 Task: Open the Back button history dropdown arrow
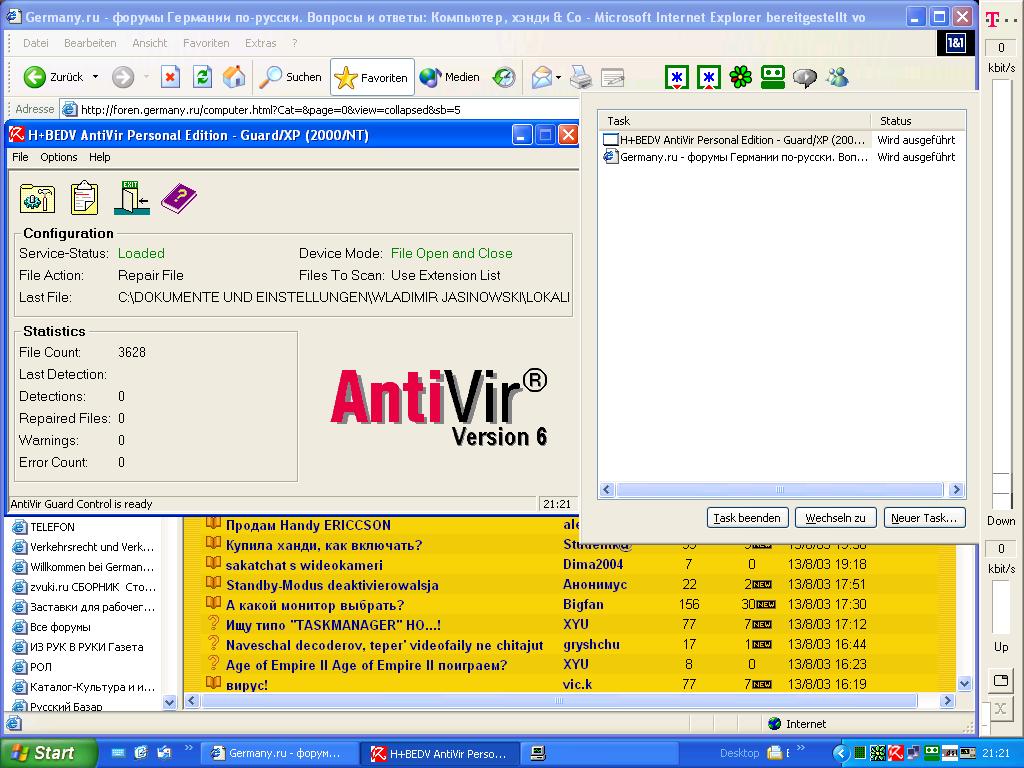95,77
